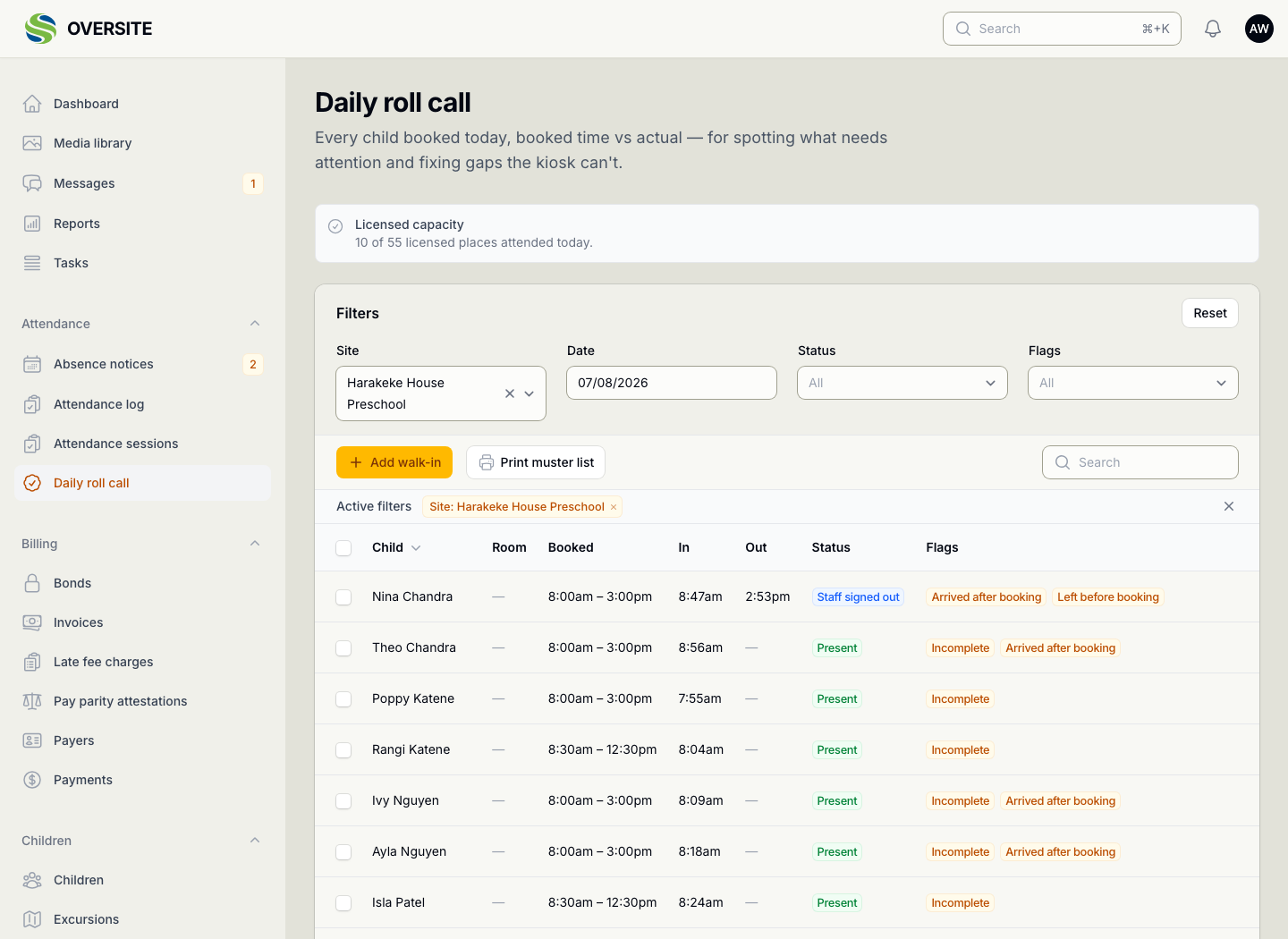Remove the Site filter chip
The image size is (1288, 939).
coord(614,507)
